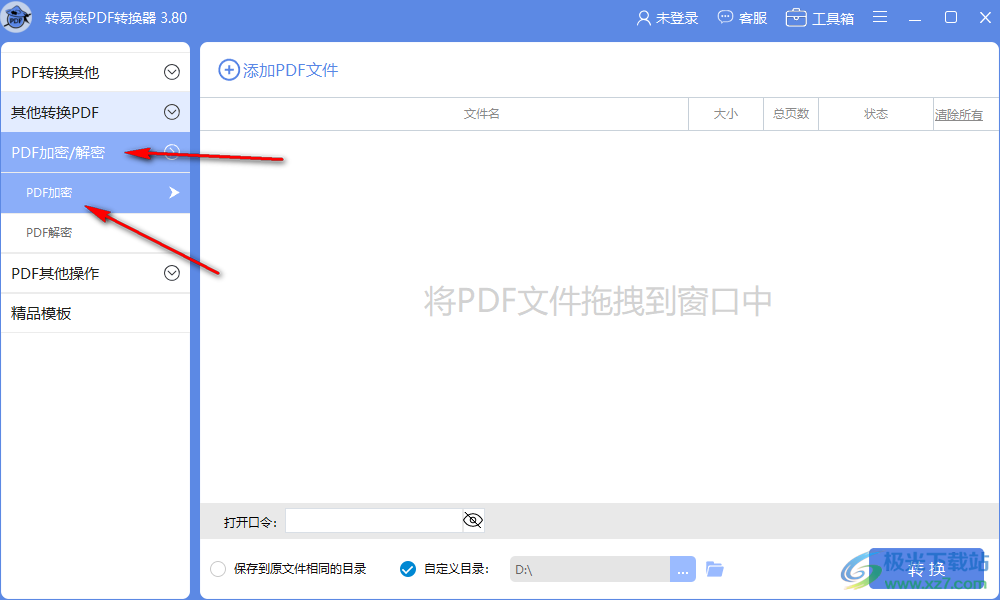Screen dimensions: 1000x600
Task: Click the 大小 column header
Action: 726,114
